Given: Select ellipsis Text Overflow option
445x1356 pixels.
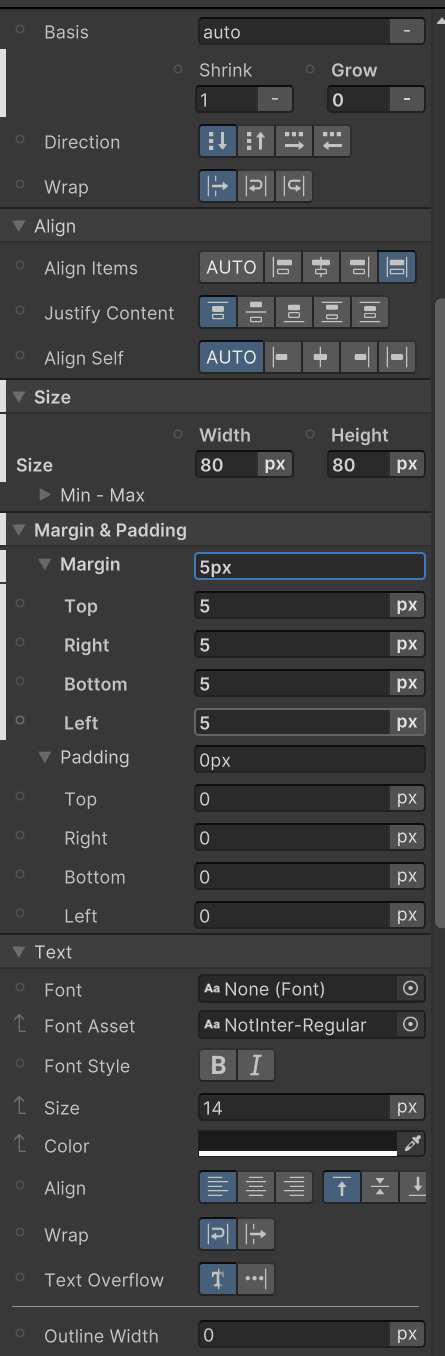Looking at the screenshot, I should pyautogui.click(x=255, y=1280).
